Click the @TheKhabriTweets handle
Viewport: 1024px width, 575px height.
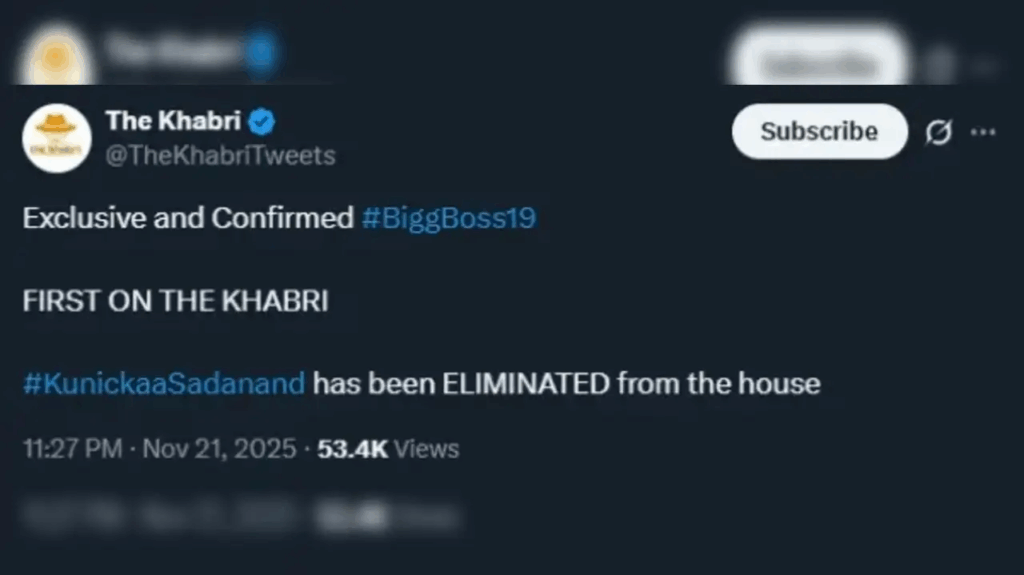[220, 155]
